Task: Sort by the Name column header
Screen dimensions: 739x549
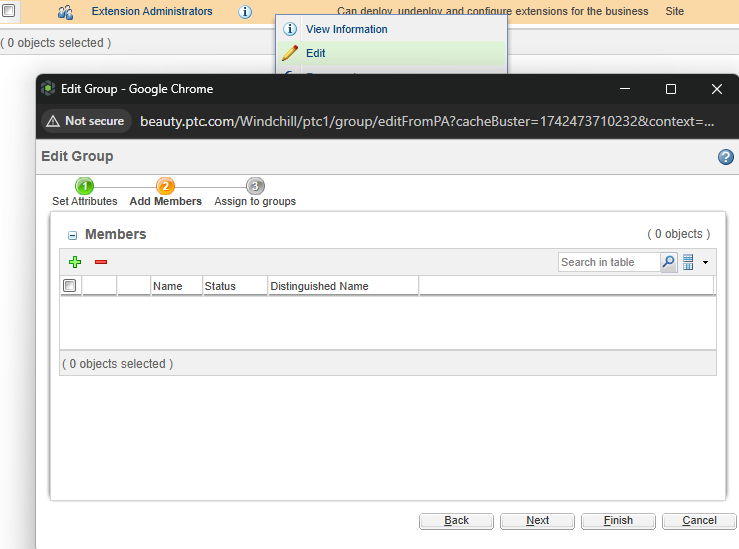Action: tap(177, 286)
